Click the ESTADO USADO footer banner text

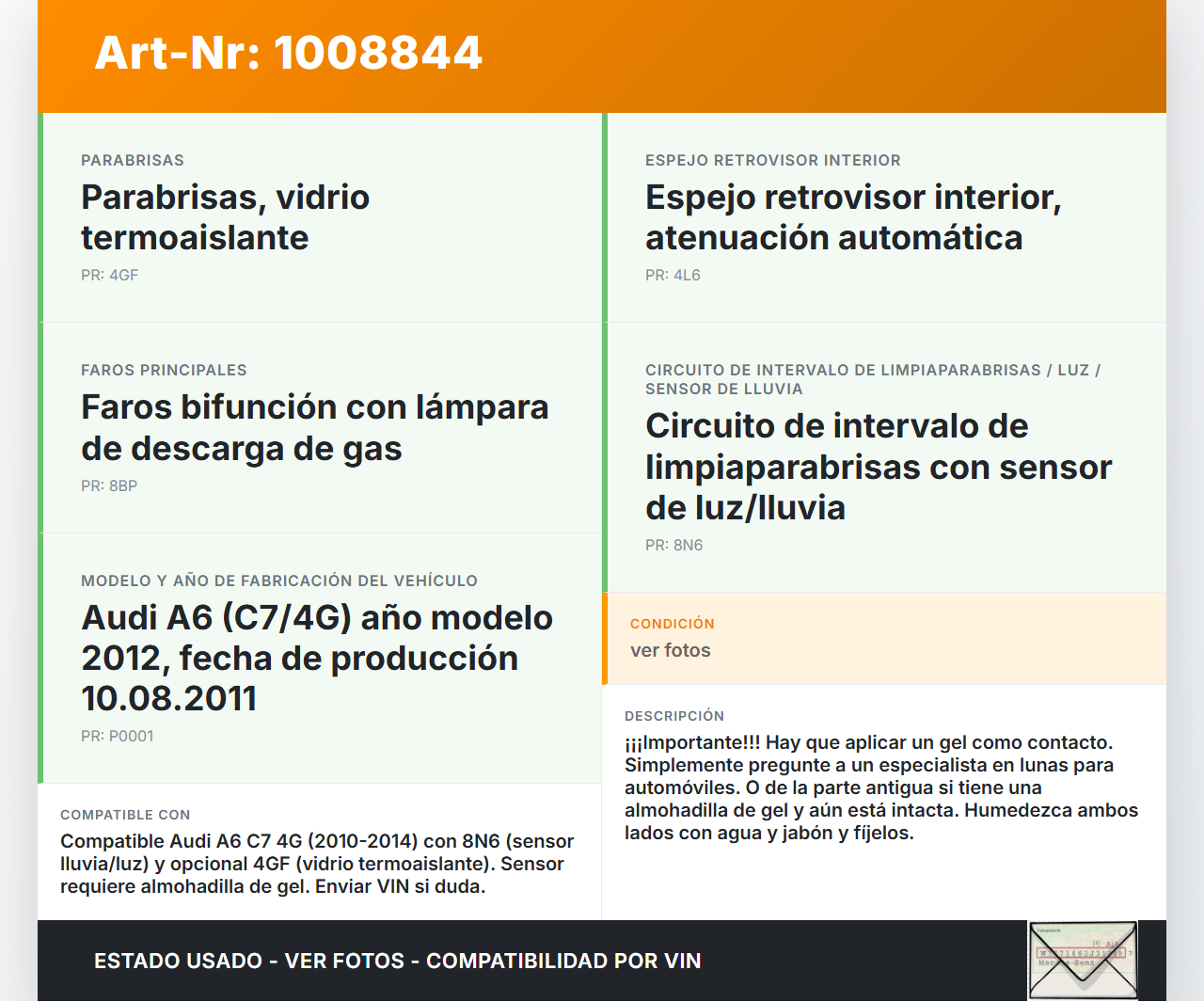click(397, 961)
